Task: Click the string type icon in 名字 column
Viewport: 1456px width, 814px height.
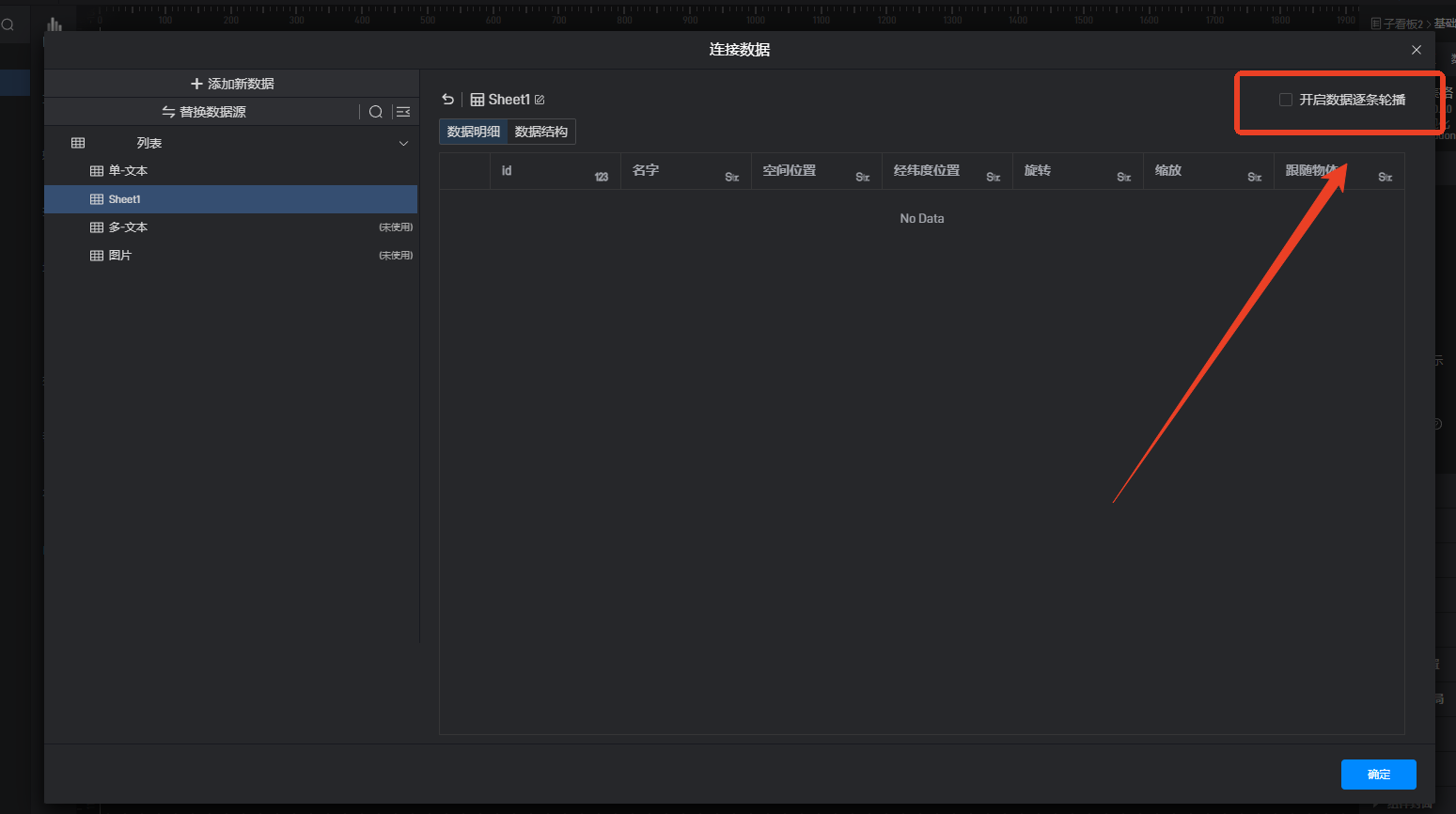Action: (x=731, y=177)
